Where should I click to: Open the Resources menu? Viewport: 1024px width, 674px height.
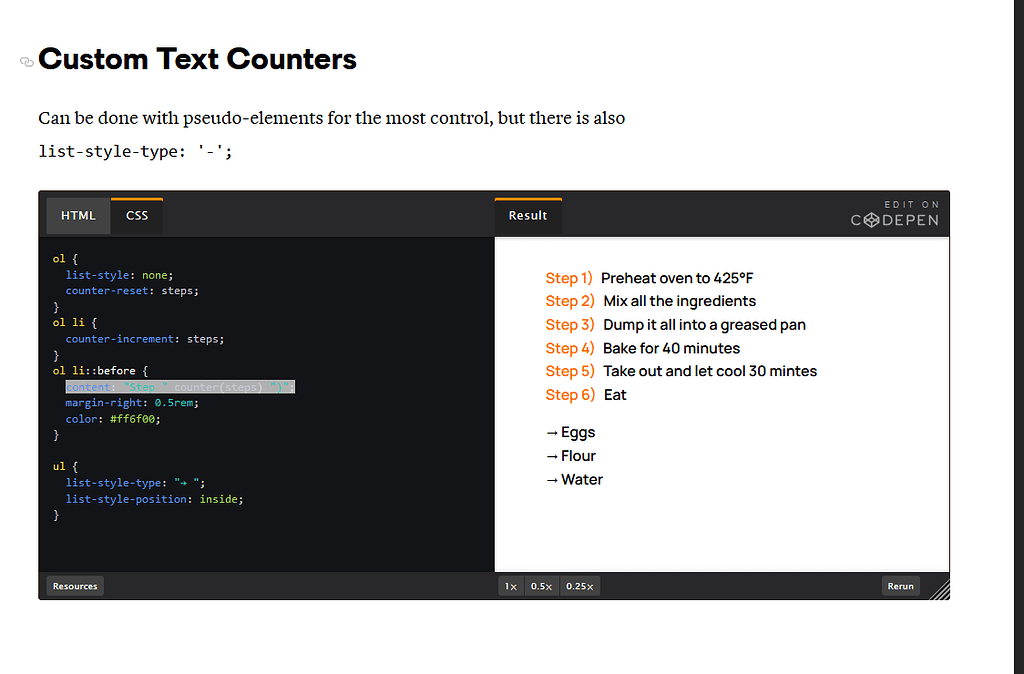[x=74, y=586]
